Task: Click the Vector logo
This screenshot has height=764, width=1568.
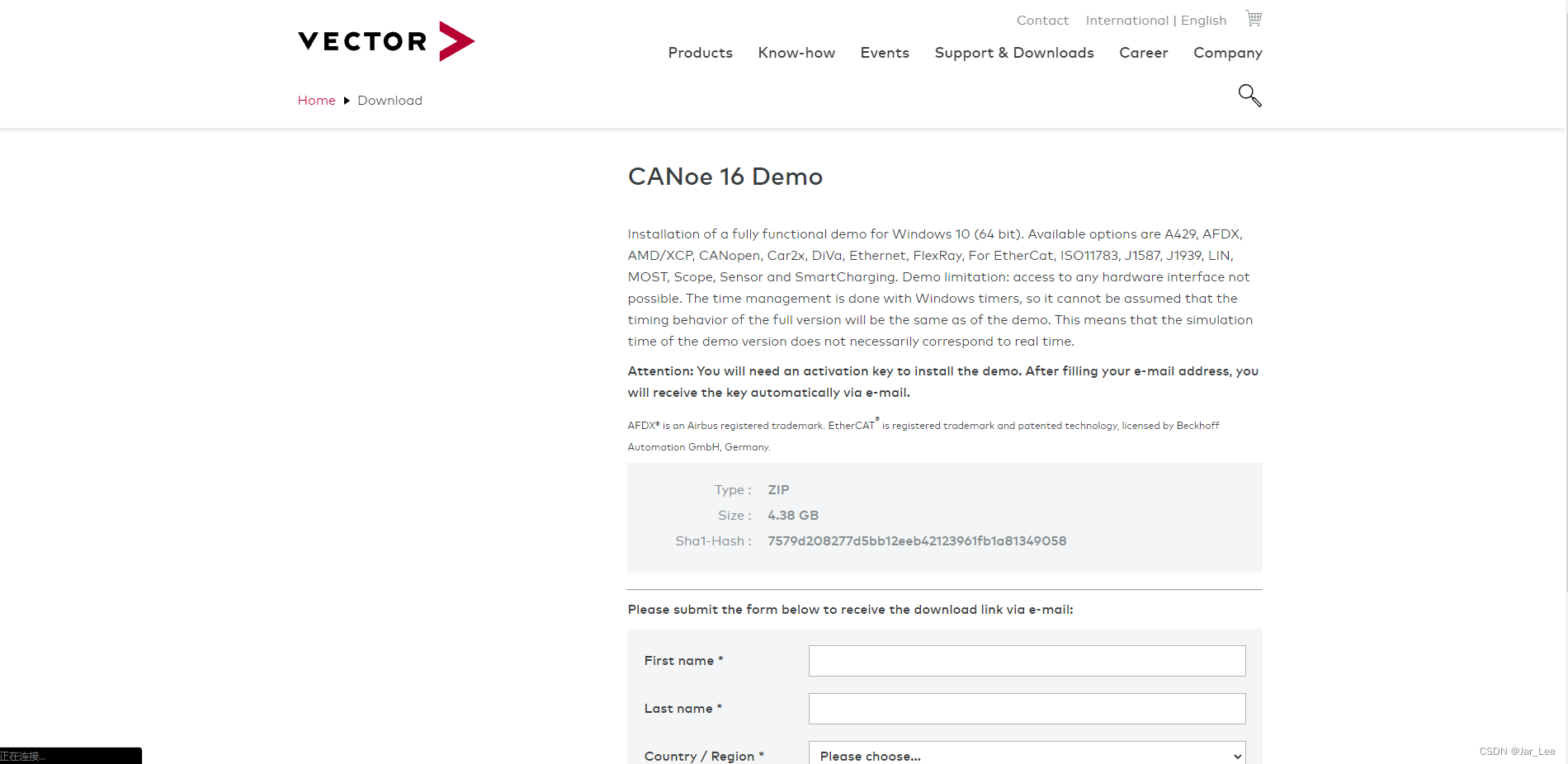Action: (386, 41)
